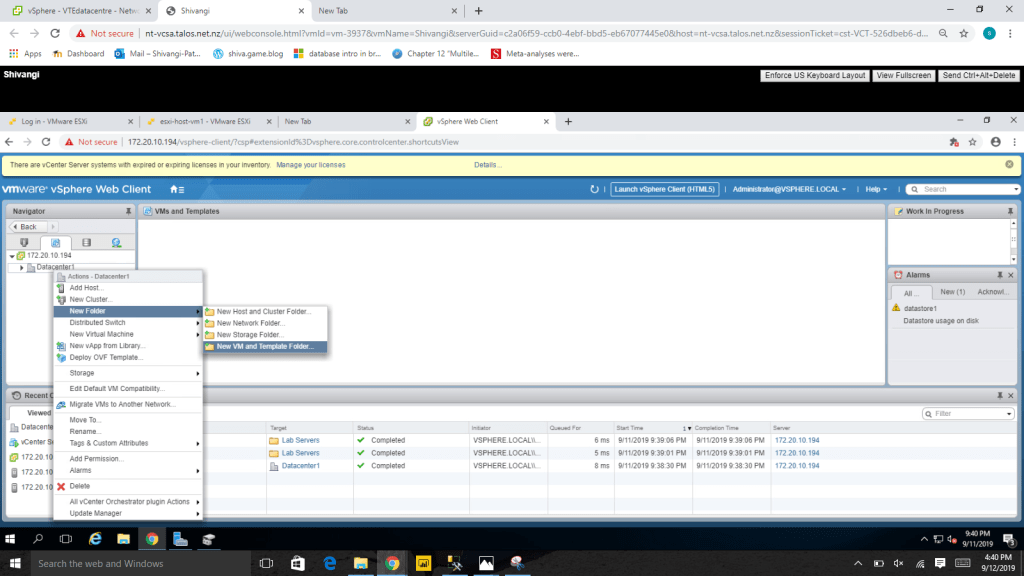Choose New VM and Template Folder
The height and width of the screenshot is (576, 1024).
[x=265, y=347]
